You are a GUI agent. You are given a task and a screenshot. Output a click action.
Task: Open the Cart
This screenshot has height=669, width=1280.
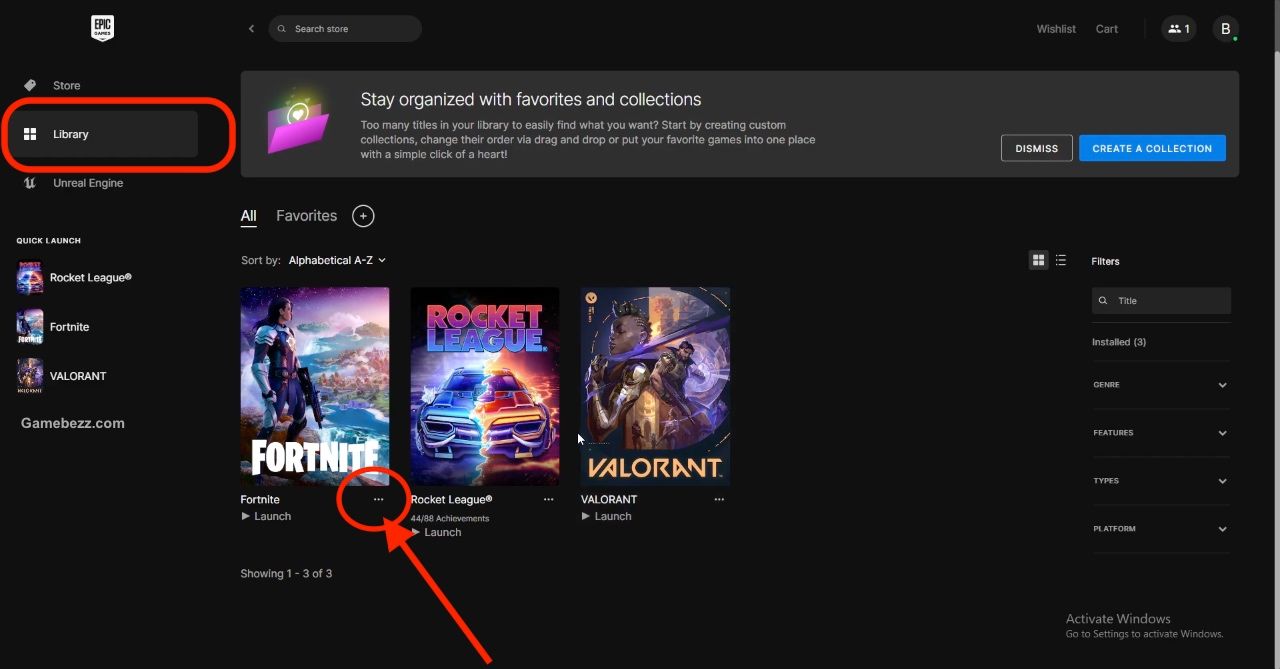[x=1107, y=29]
